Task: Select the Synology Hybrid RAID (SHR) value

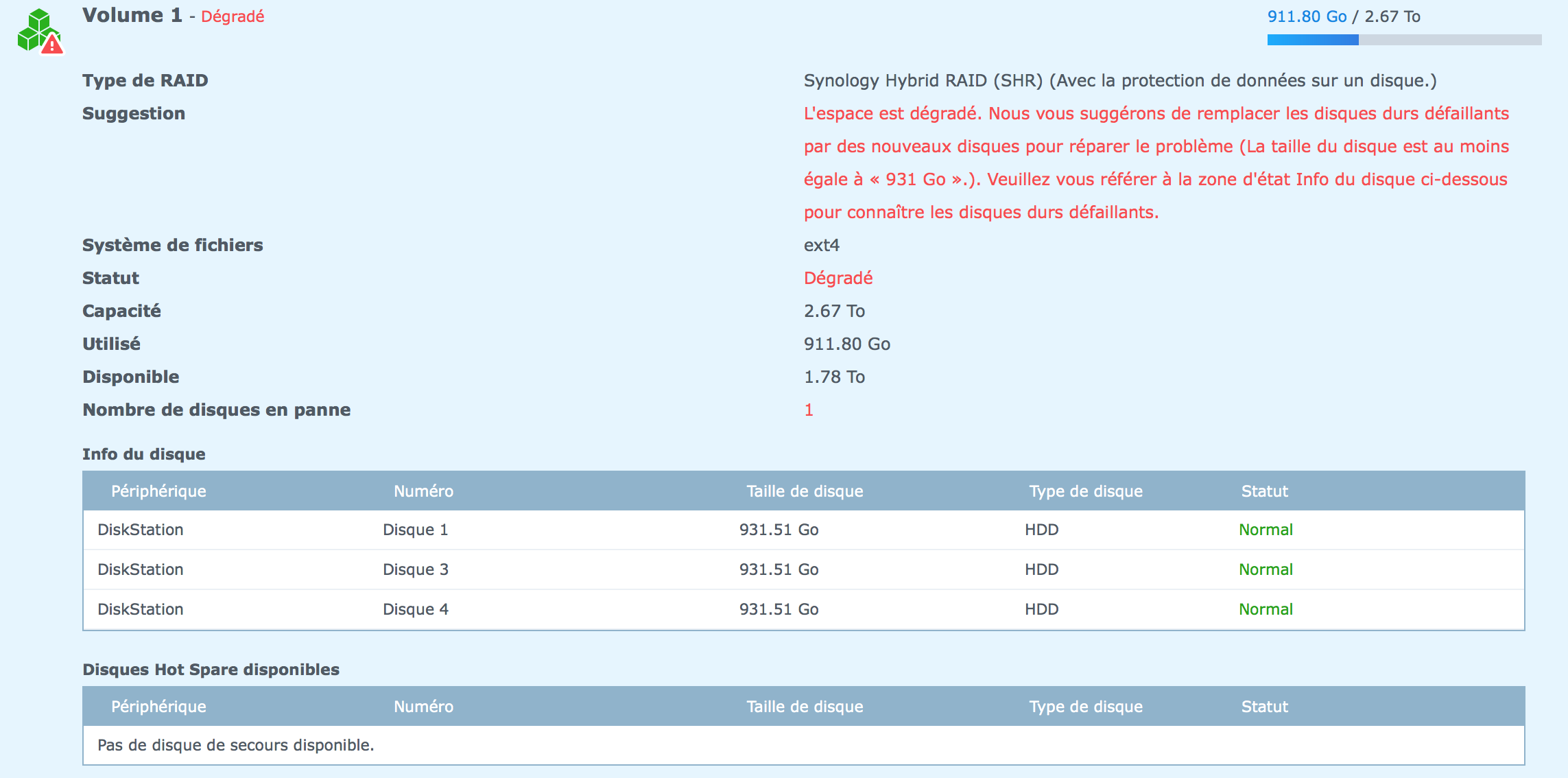Action: click(x=1120, y=80)
